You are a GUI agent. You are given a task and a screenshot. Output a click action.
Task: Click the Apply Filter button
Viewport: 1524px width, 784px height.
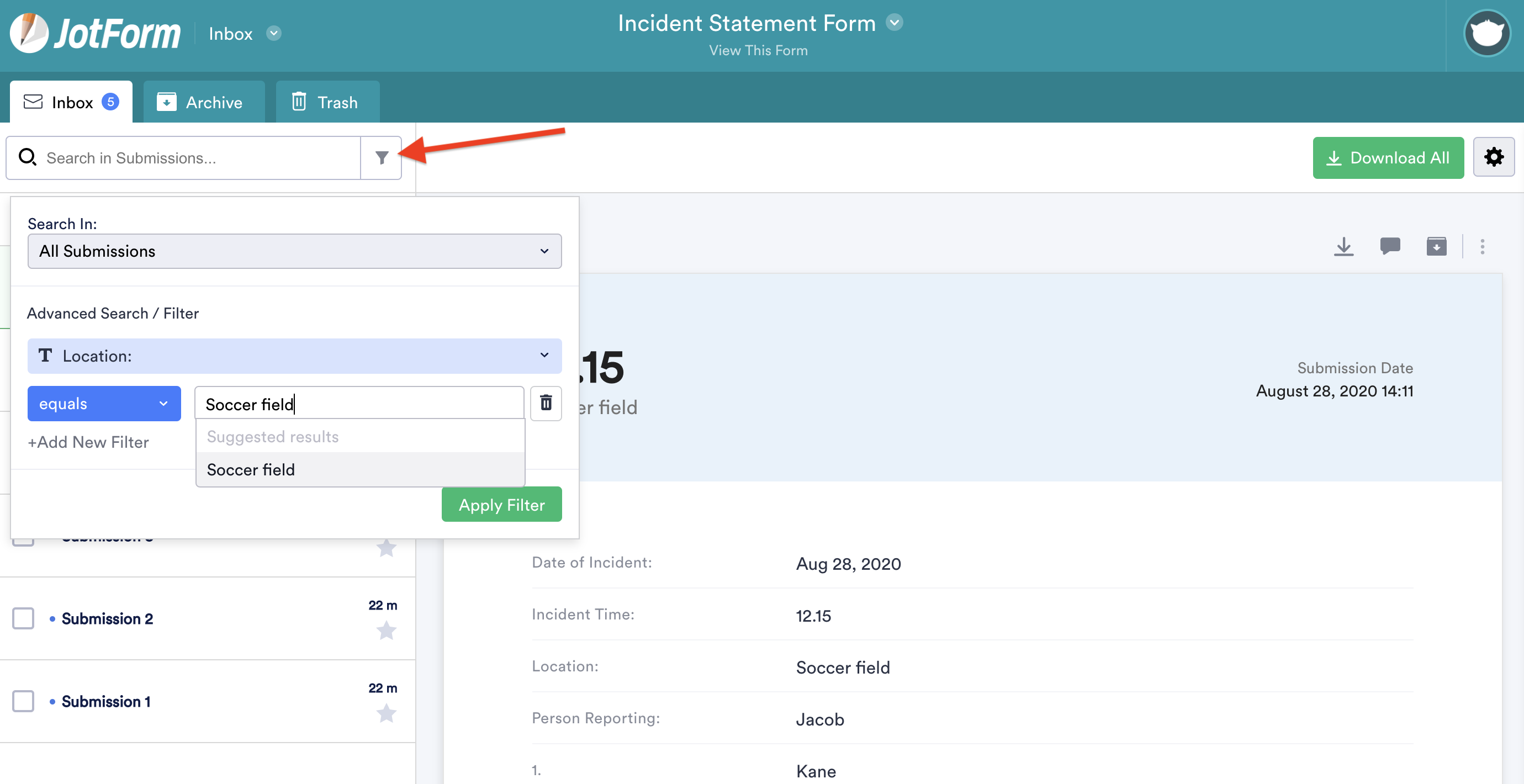pyautogui.click(x=502, y=504)
